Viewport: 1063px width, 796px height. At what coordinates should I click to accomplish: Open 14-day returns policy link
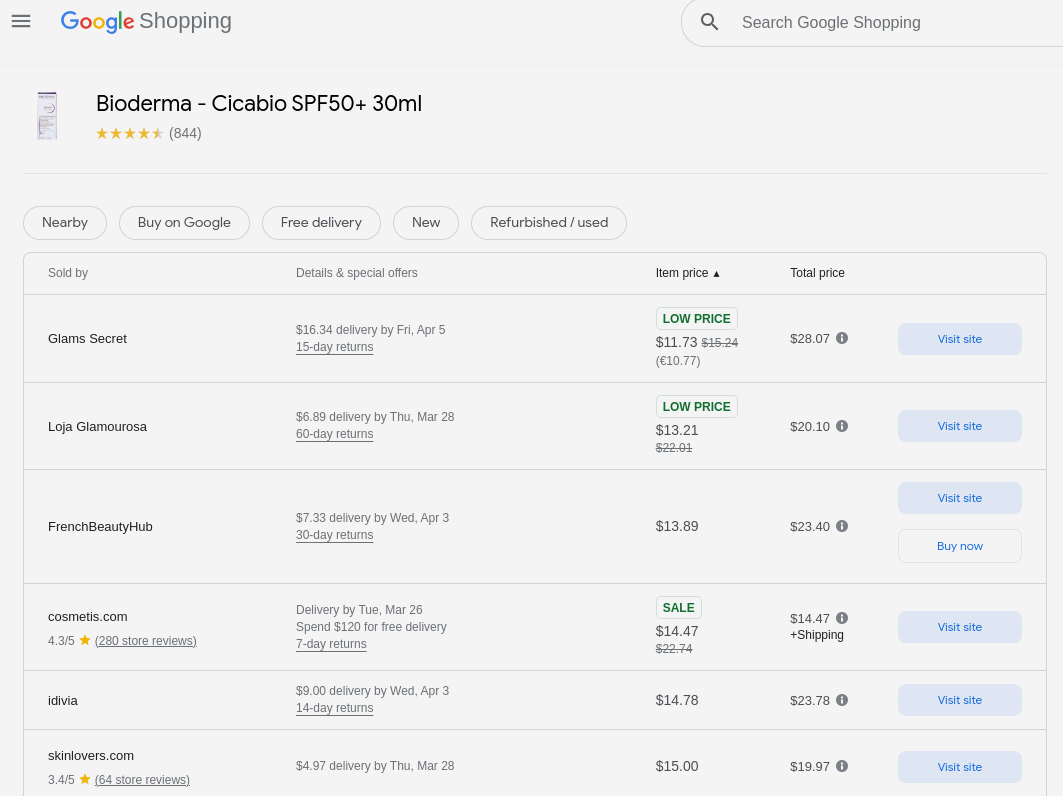334,708
